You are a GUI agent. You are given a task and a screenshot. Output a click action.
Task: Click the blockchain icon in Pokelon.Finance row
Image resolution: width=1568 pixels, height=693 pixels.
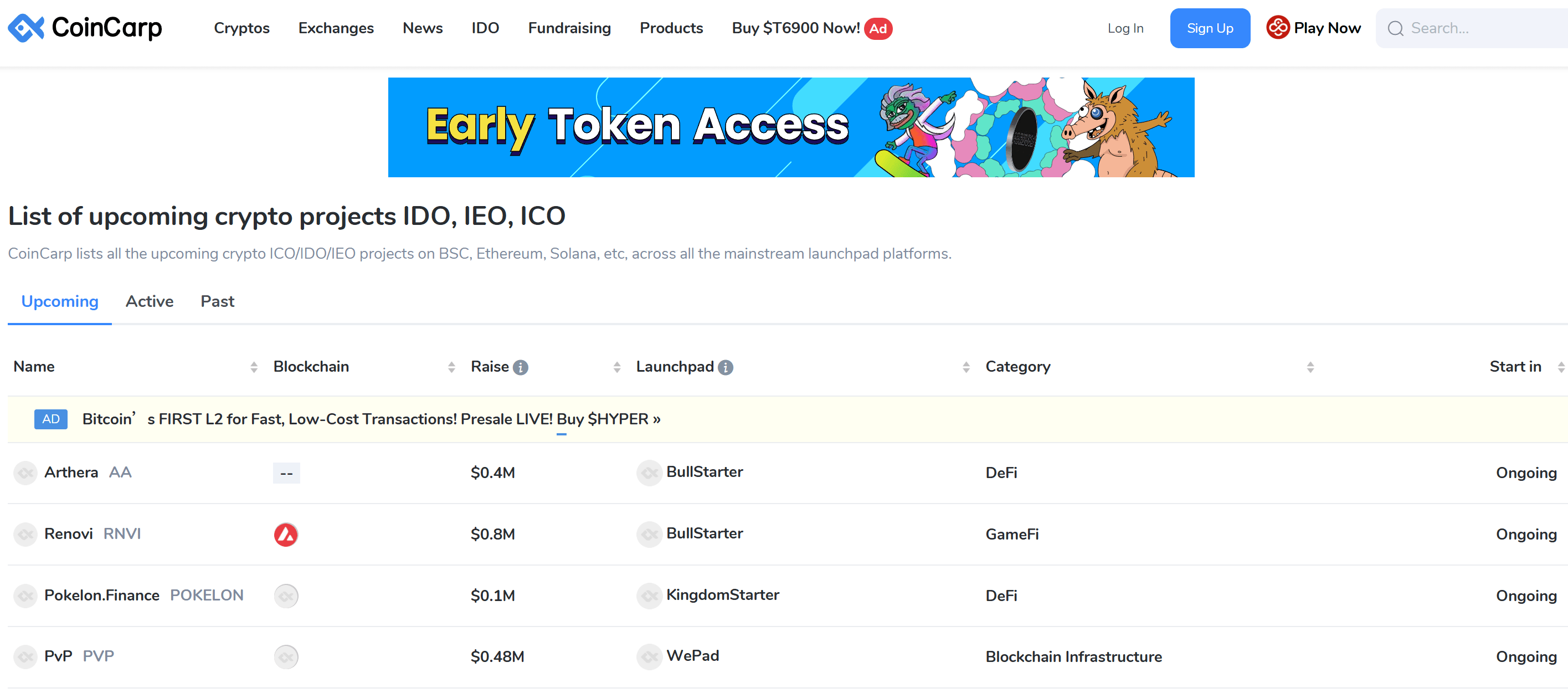[x=286, y=596]
